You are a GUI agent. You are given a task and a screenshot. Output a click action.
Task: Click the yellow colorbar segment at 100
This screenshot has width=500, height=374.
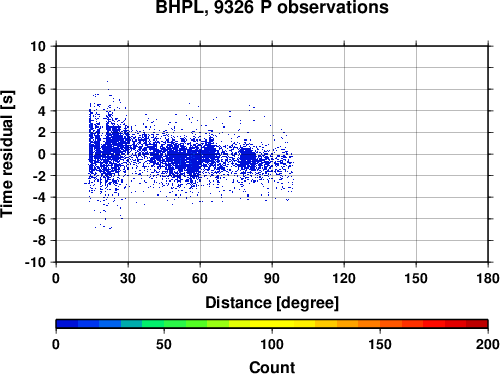pos(272,324)
